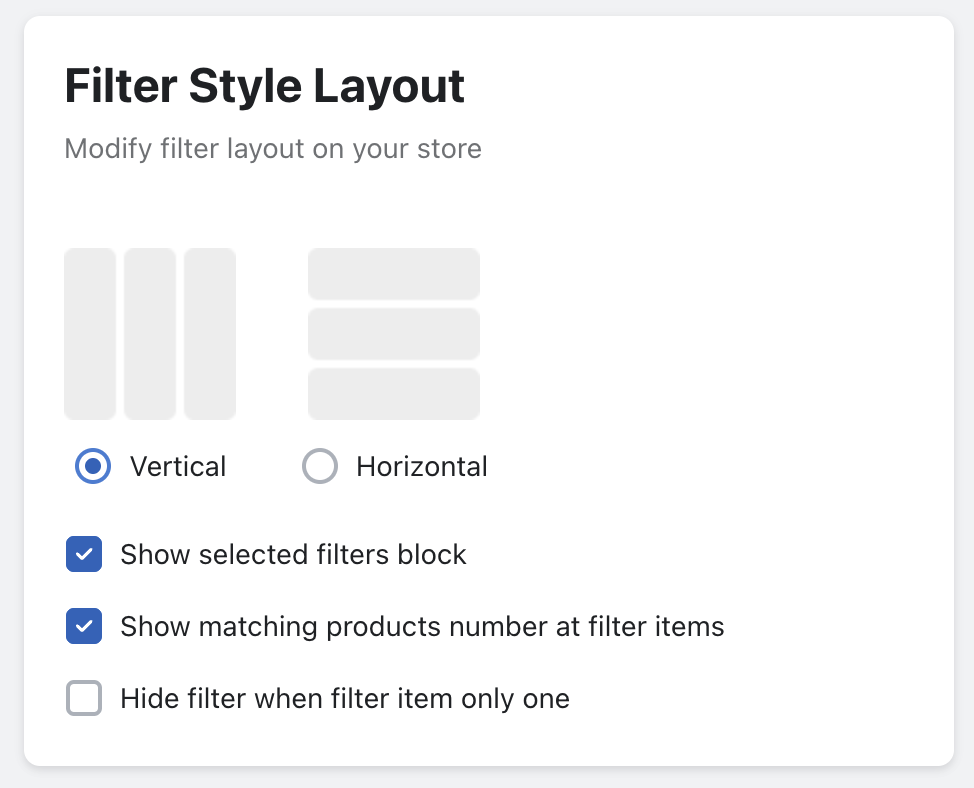Click the bottom bar of horizontal preview
This screenshot has width=974, height=788.
[x=394, y=394]
